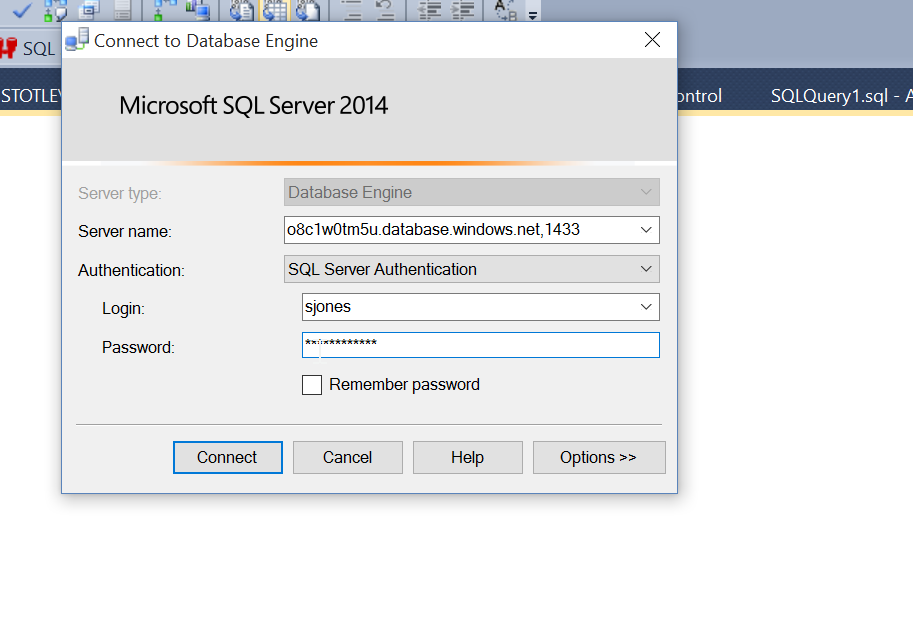Image resolution: width=913 pixels, height=635 pixels.
Task: Click the Cancel button
Action: (x=347, y=457)
